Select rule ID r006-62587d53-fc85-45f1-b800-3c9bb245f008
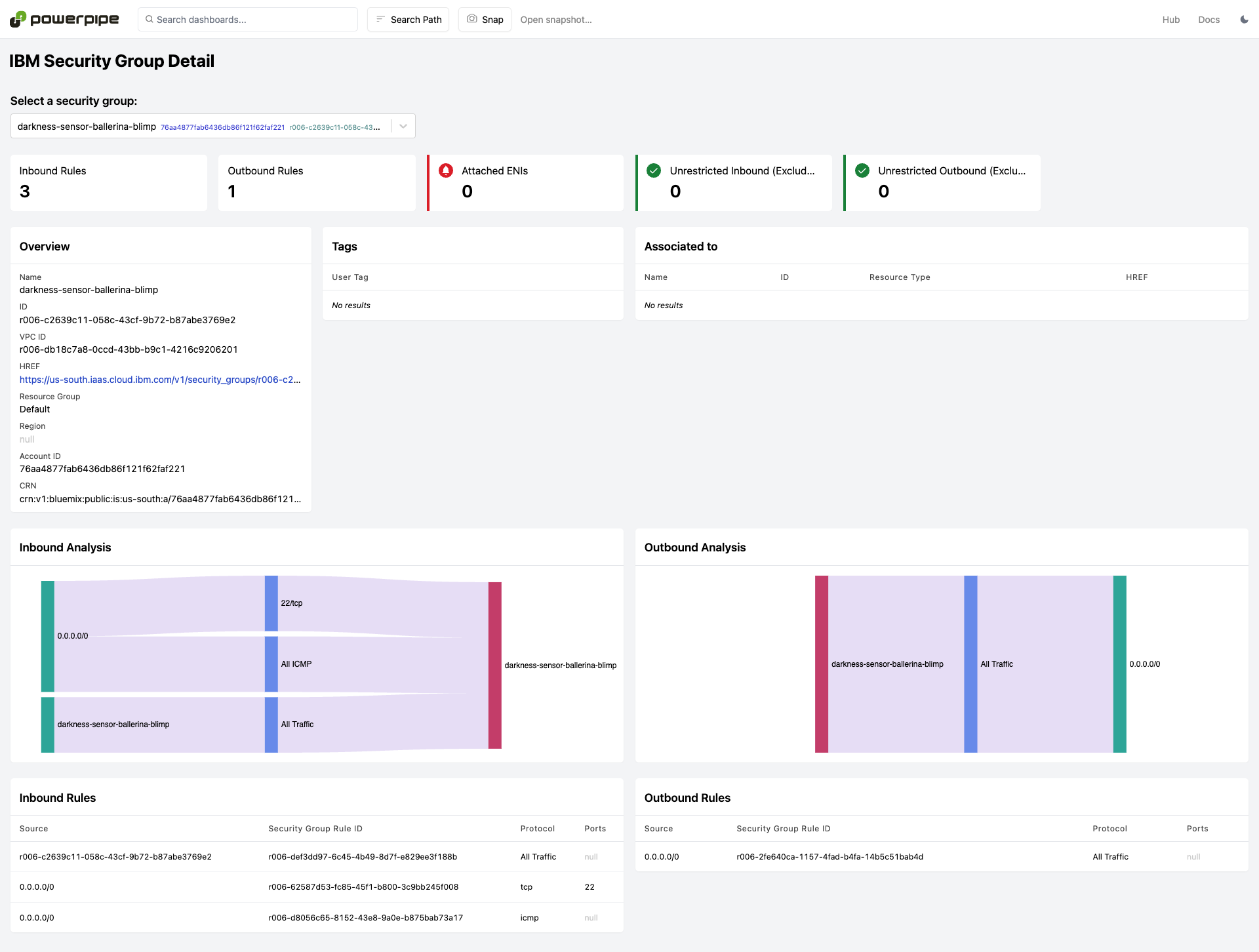Screen dimensions: 1259x952 coord(363,887)
